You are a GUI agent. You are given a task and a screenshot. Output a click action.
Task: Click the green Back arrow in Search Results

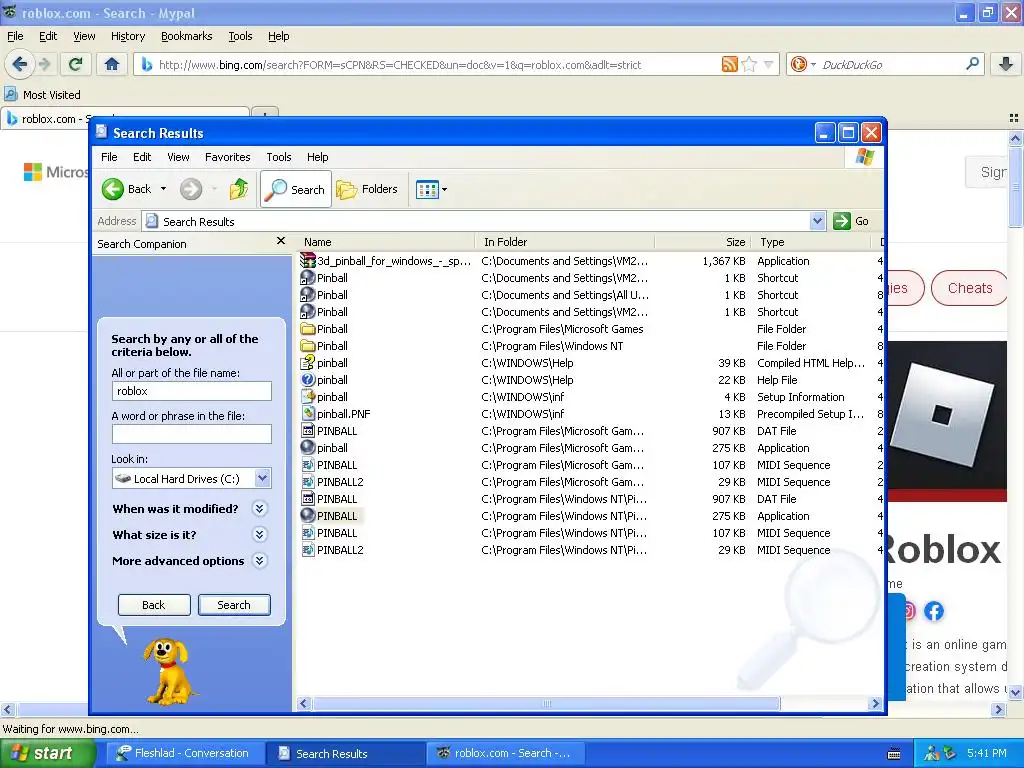coord(112,189)
